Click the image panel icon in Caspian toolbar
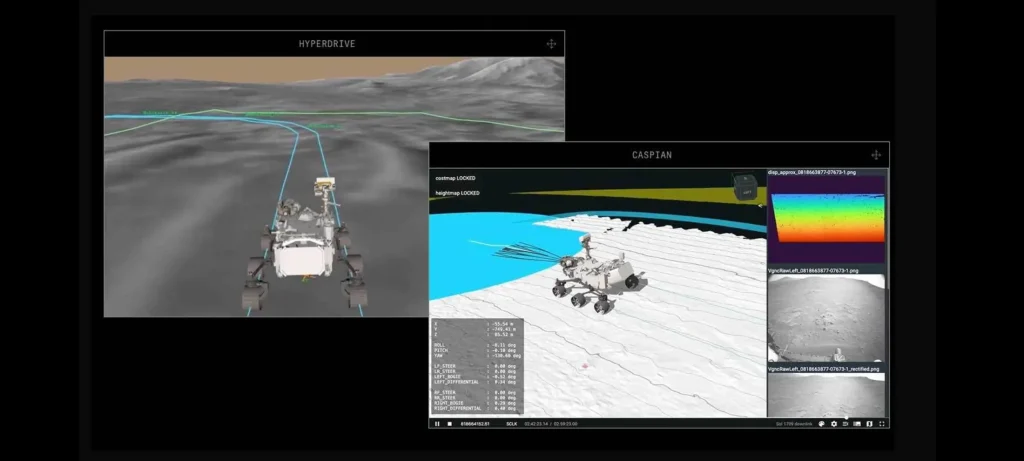Viewport: 1024px width, 461px height. pos(857,424)
